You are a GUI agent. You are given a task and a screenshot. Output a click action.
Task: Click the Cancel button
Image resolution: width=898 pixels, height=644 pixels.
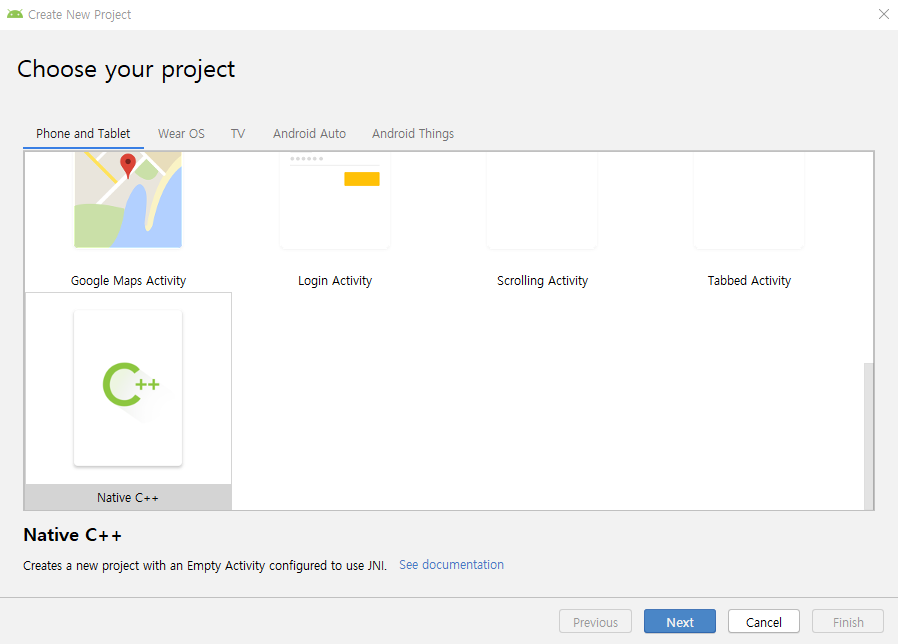click(x=763, y=622)
